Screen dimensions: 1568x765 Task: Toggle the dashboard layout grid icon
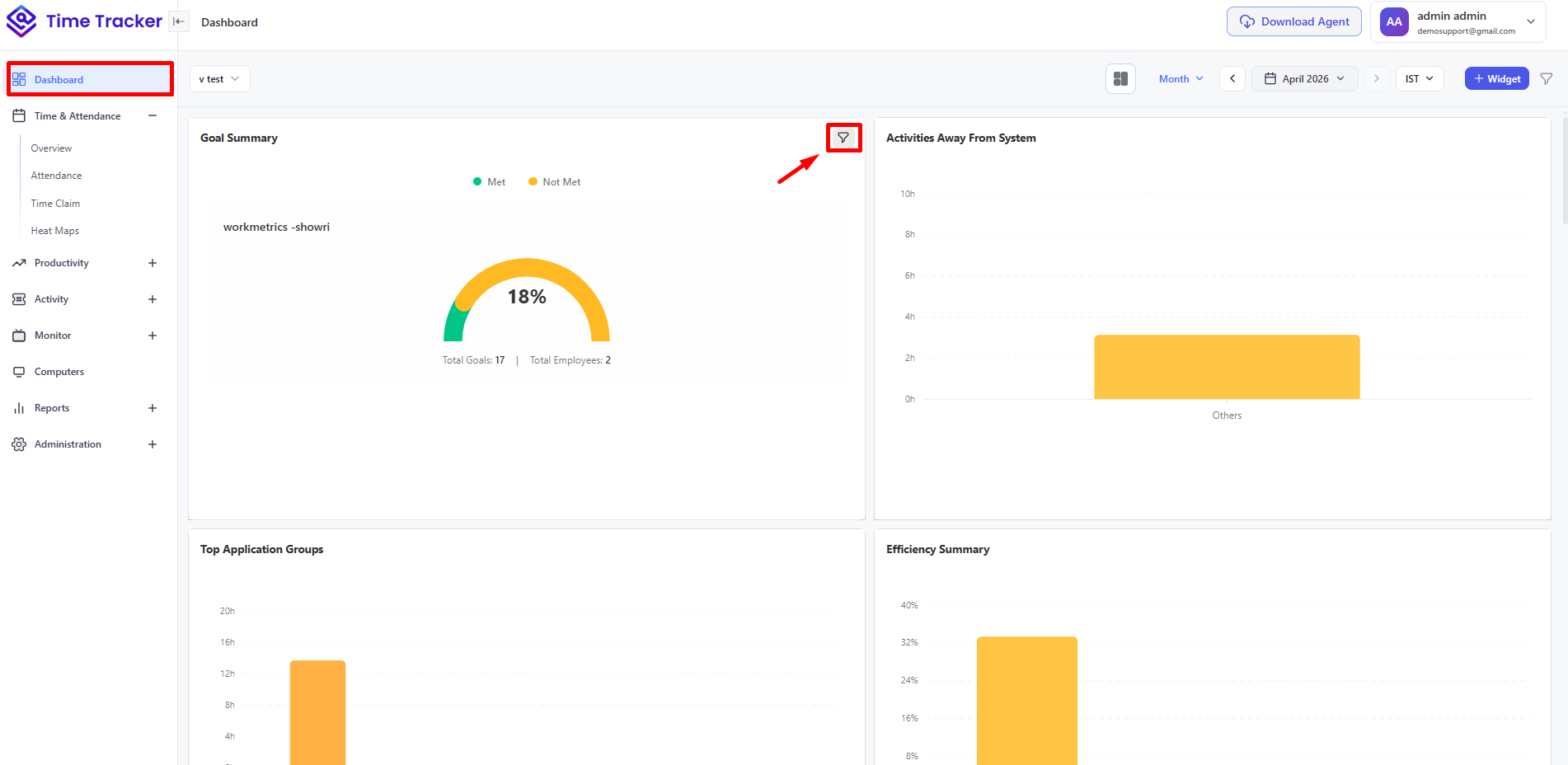point(1120,79)
